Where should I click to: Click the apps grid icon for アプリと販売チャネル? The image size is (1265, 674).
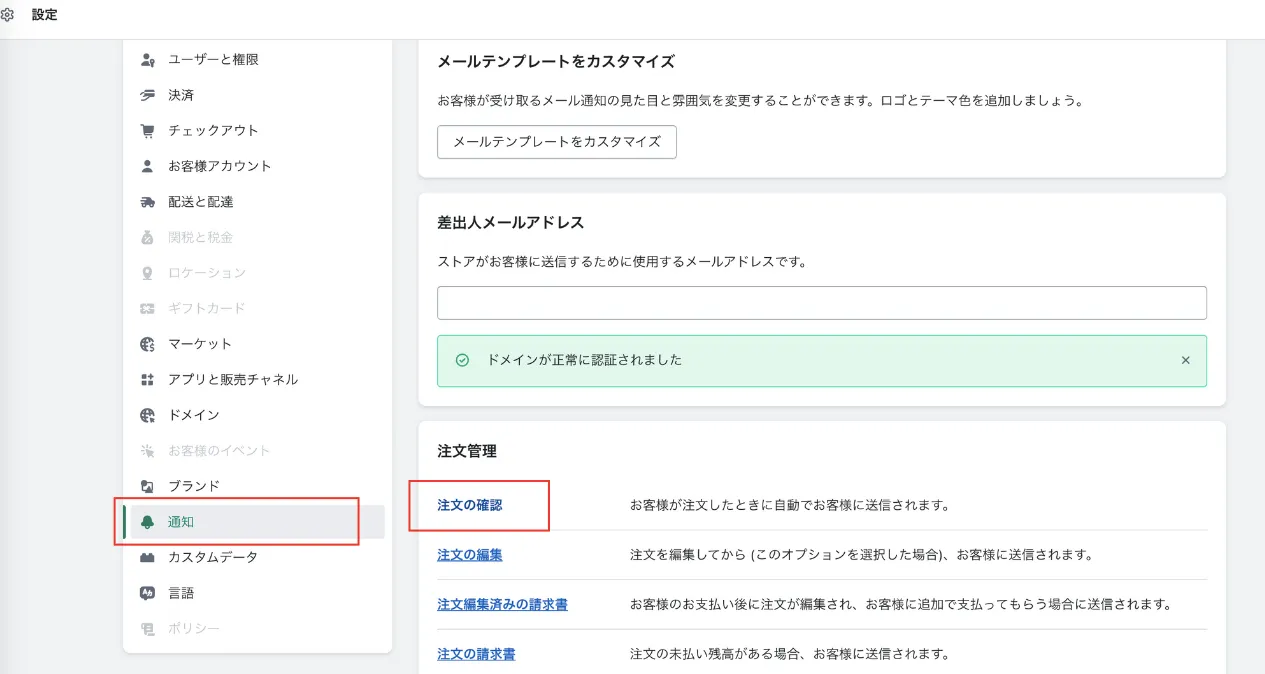click(x=148, y=380)
